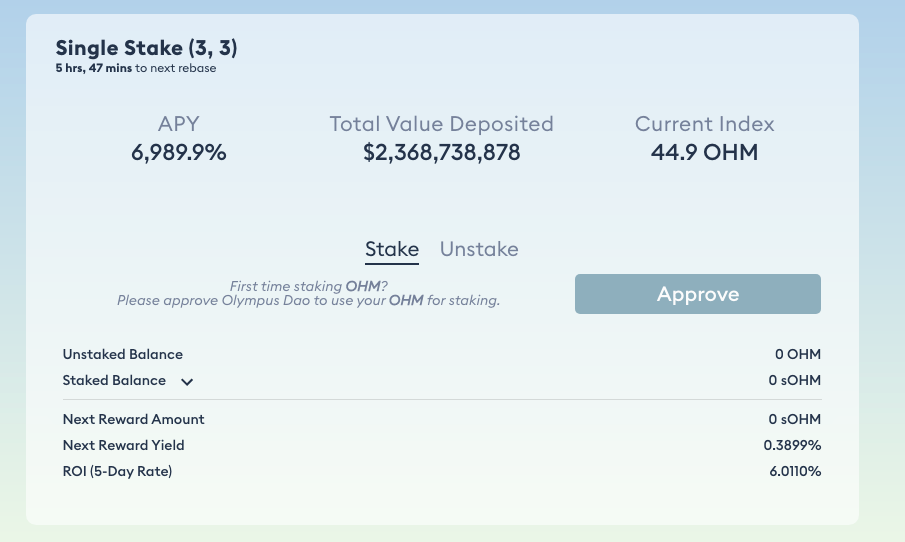Click the Current Index label
Screen dimensions: 905x542
(705, 125)
